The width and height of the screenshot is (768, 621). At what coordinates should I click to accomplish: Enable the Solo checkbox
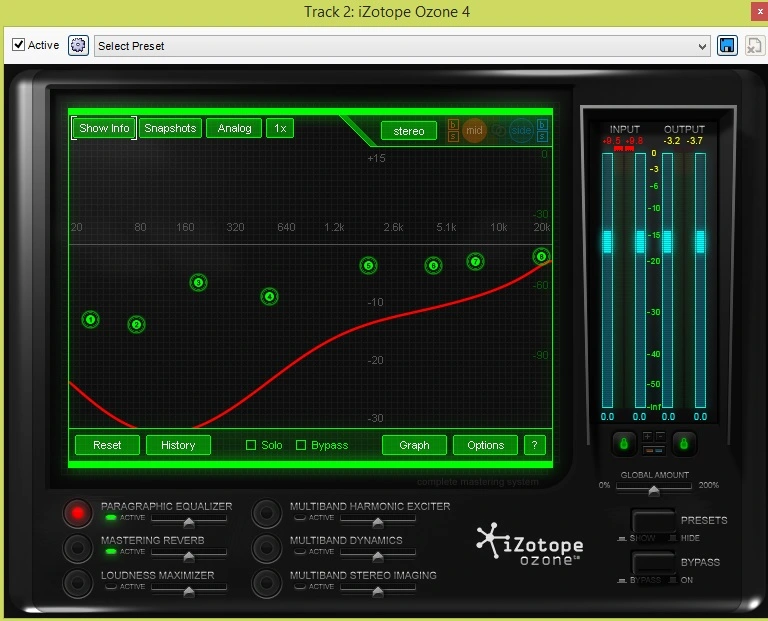(x=251, y=445)
